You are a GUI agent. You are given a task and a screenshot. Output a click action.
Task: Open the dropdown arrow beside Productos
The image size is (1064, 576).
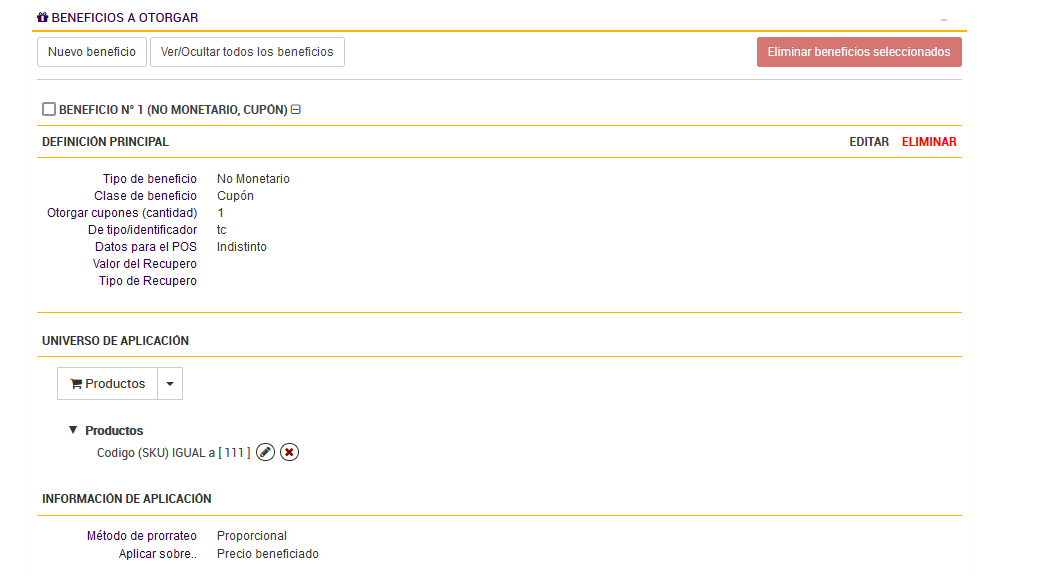coord(170,384)
